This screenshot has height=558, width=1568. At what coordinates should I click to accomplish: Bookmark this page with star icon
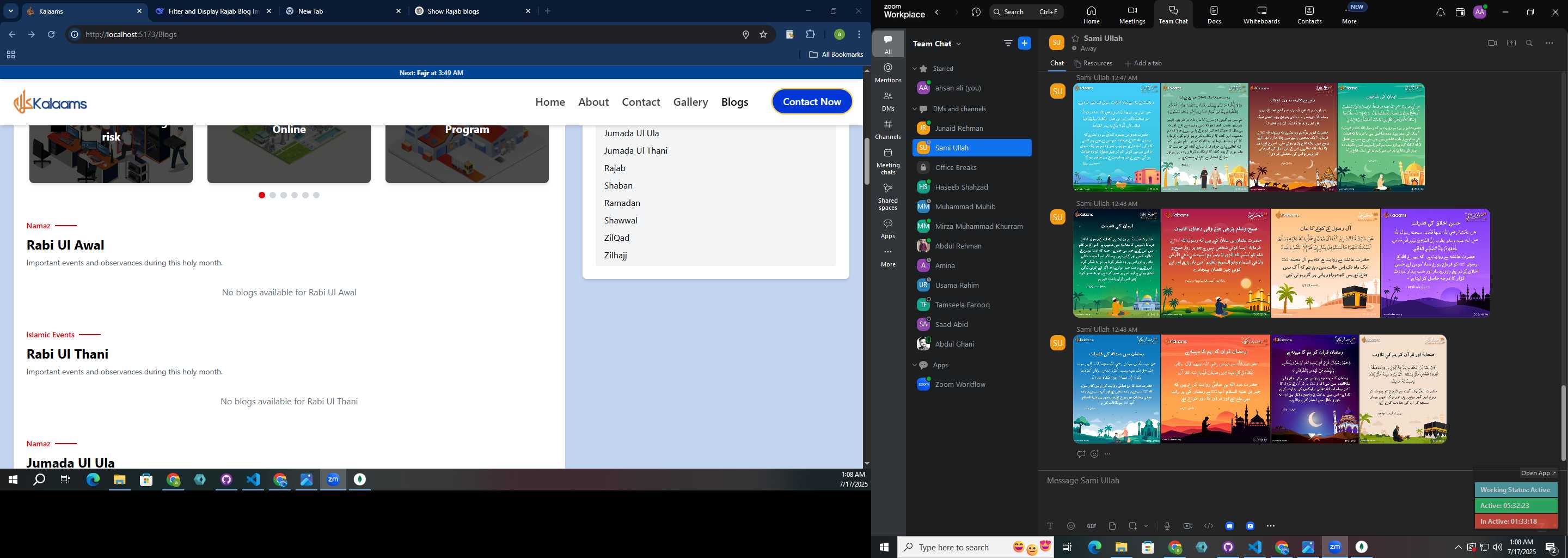tap(763, 35)
